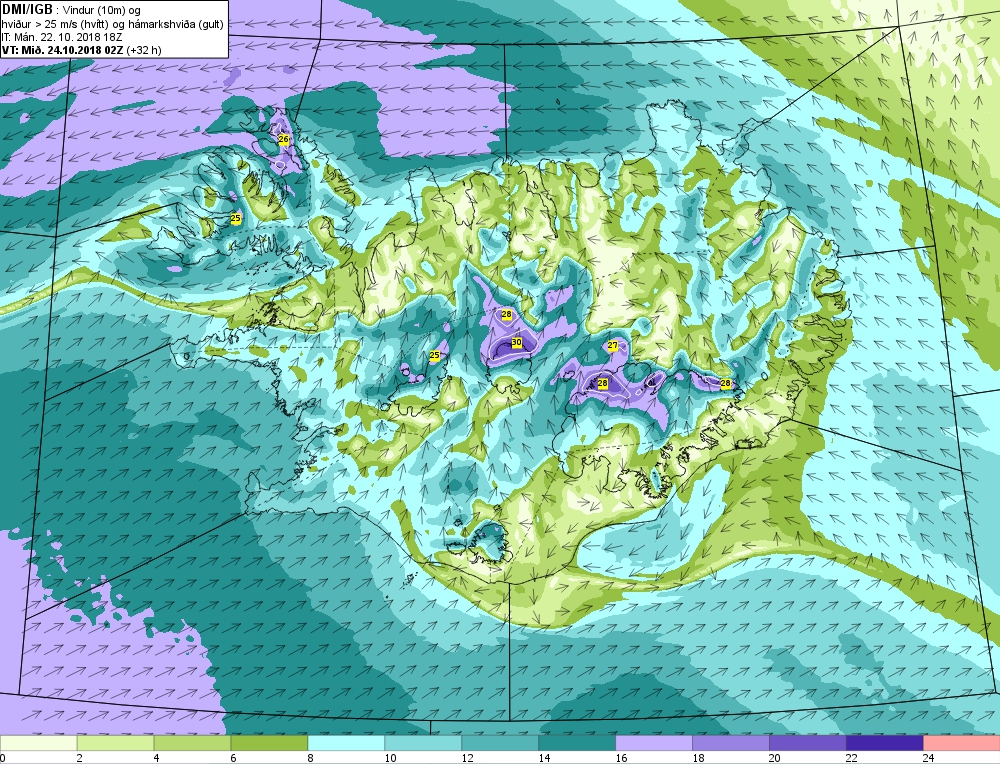Select the 'Vindur (10m) og' header text
This screenshot has height=764, width=1000.
point(101,11)
